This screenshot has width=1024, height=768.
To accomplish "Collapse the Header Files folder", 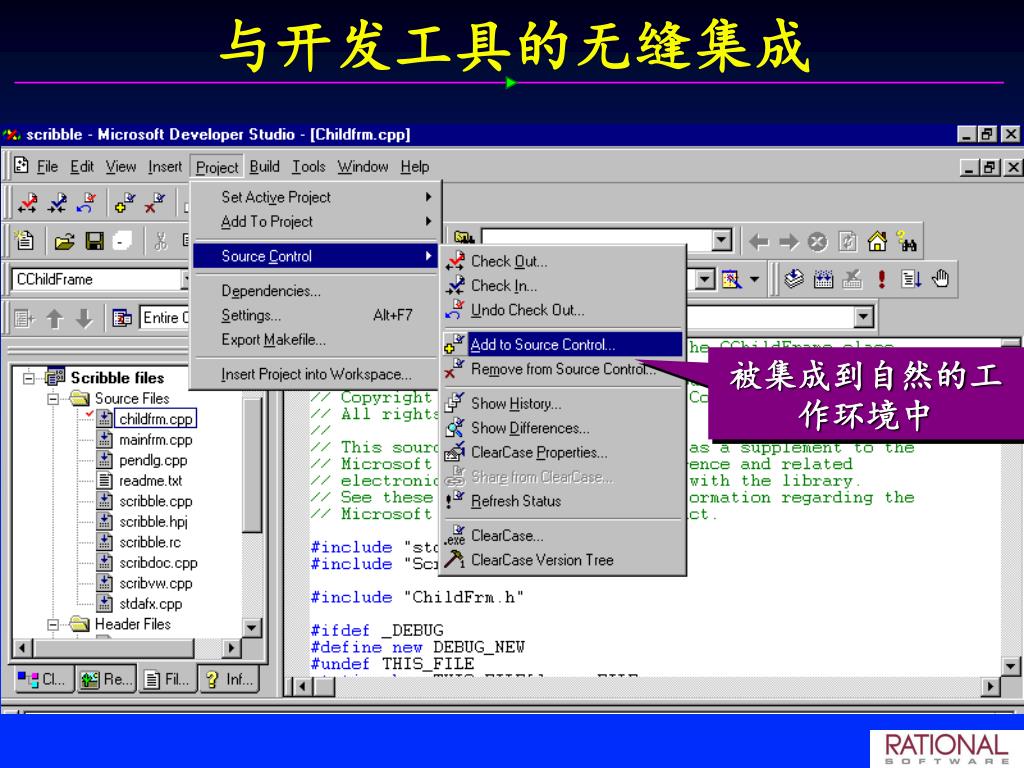I will pos(54,624).
